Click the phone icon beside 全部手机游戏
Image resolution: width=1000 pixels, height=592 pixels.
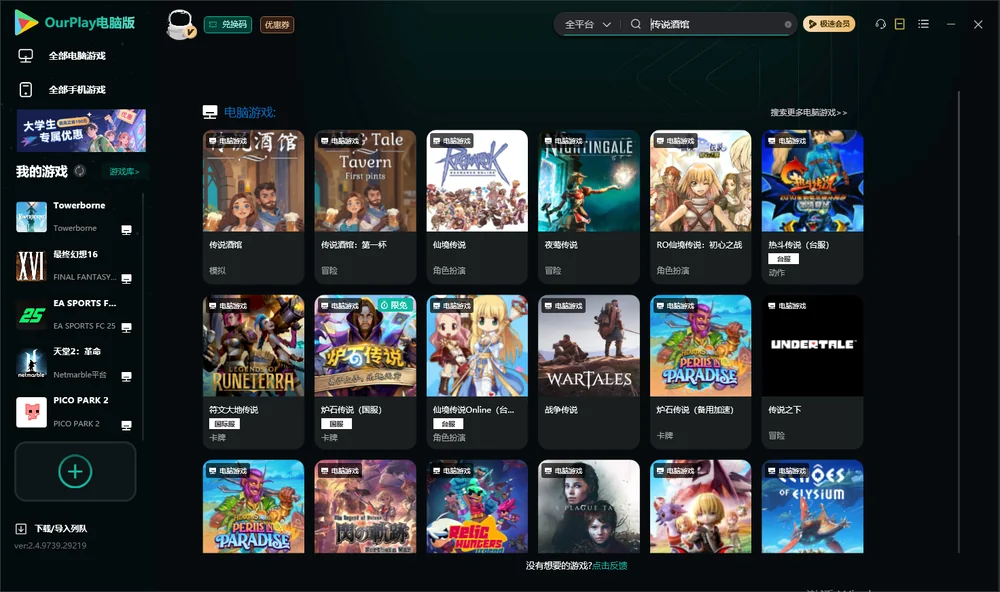26,90
